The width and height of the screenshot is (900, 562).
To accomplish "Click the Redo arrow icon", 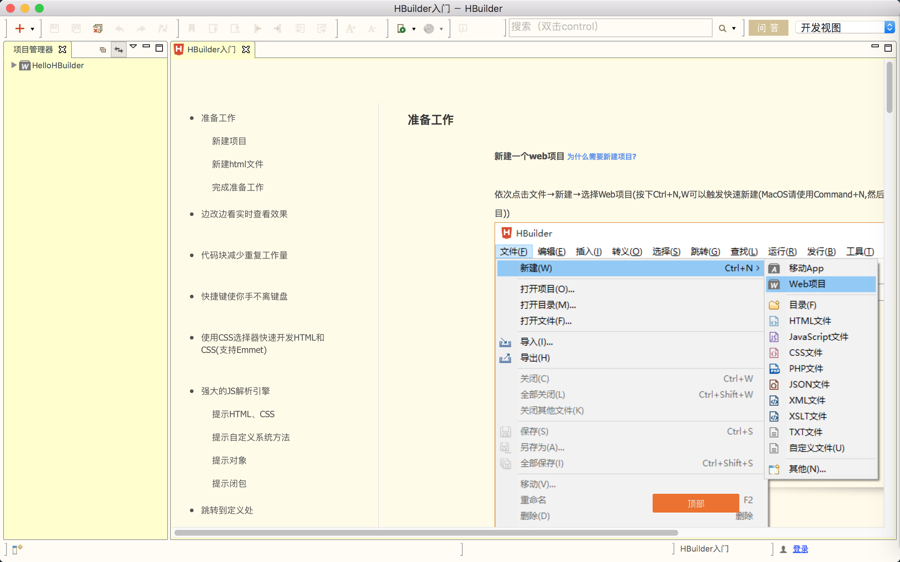I will tap(141, 28).
